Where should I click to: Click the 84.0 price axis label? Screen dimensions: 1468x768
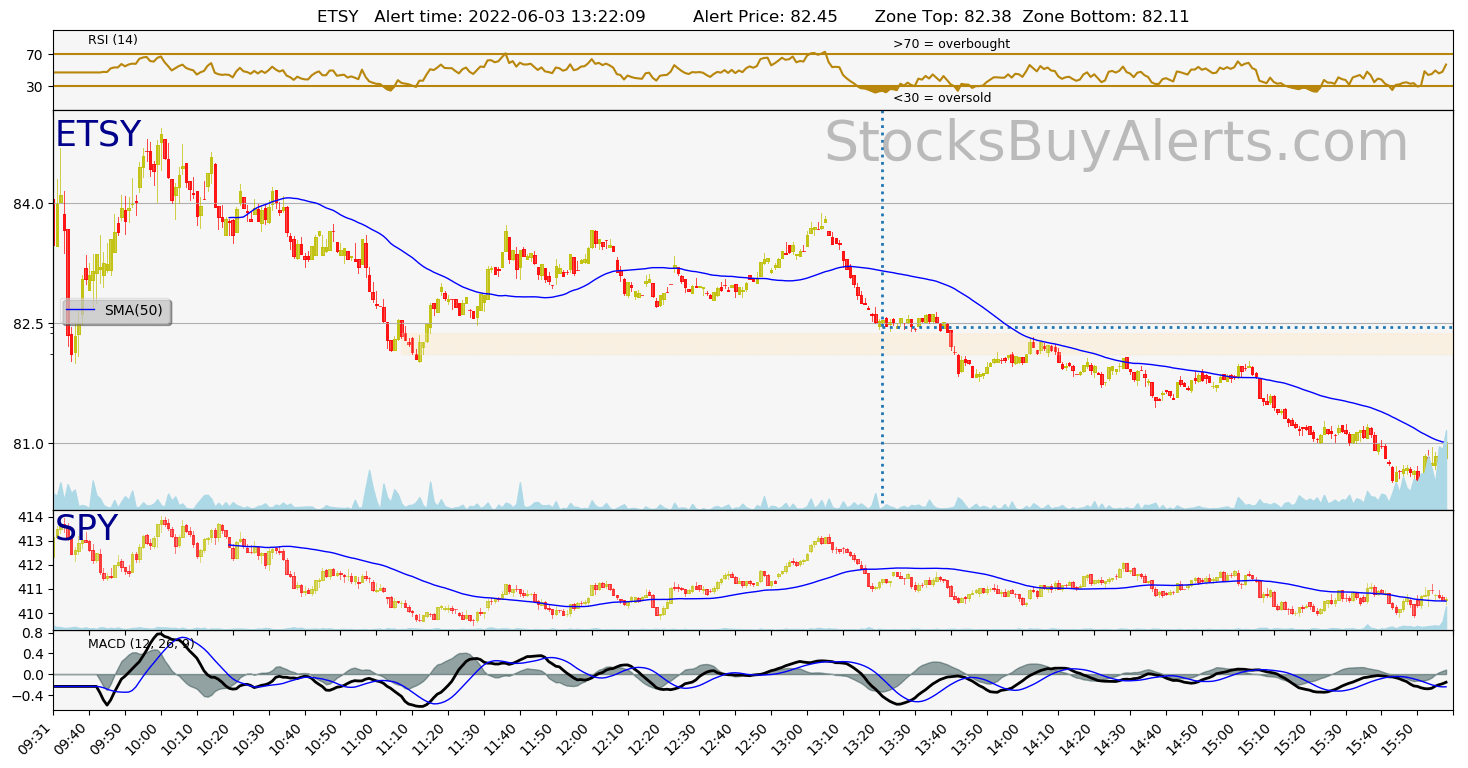30,204
